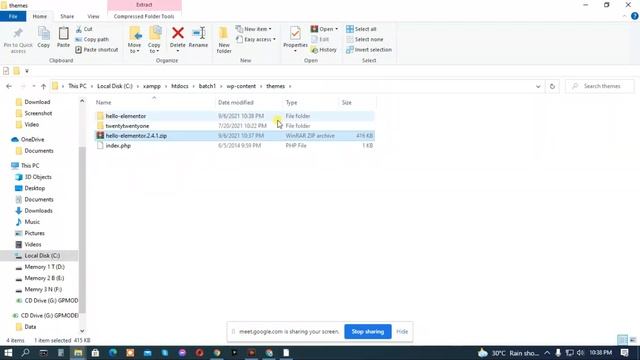Switch to the View tab

pos(93,16)
